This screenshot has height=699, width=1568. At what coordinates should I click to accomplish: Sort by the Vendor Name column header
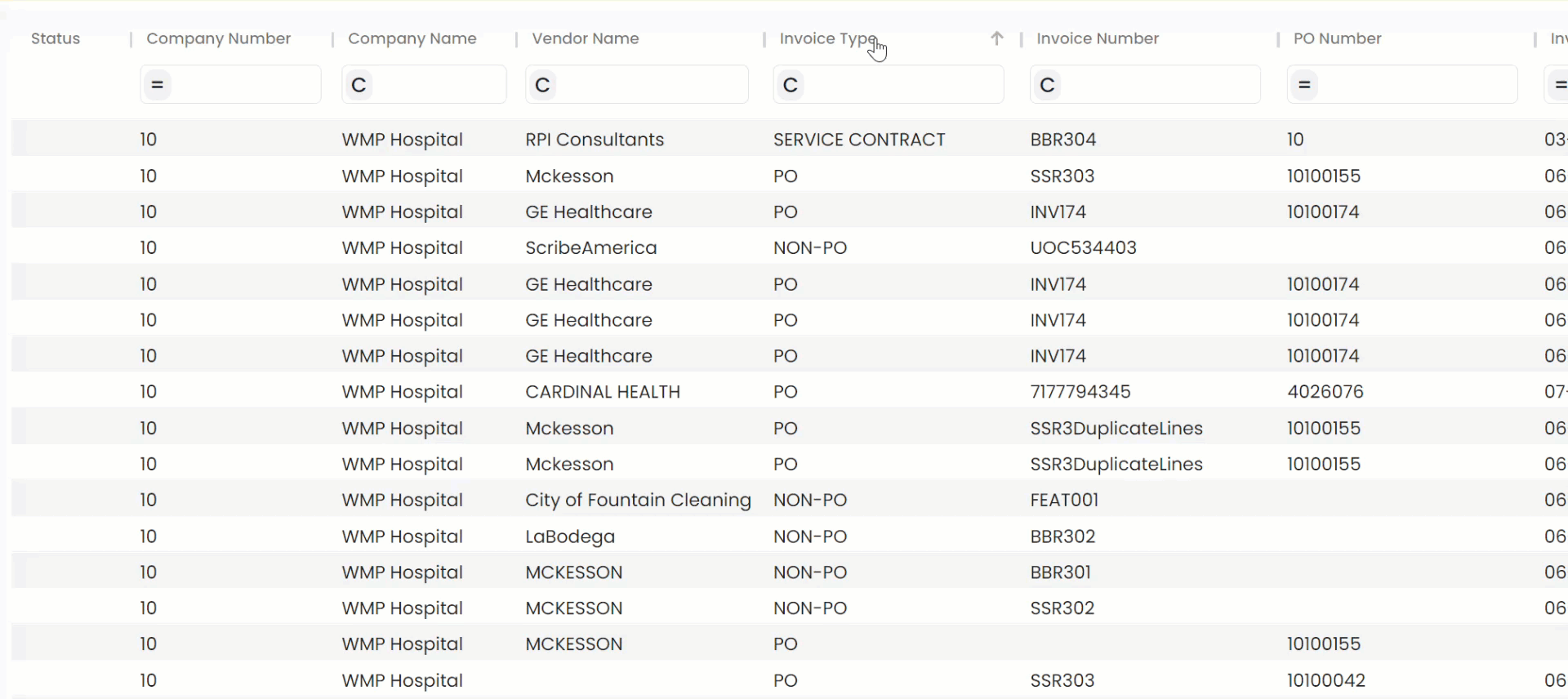[586, 38]
